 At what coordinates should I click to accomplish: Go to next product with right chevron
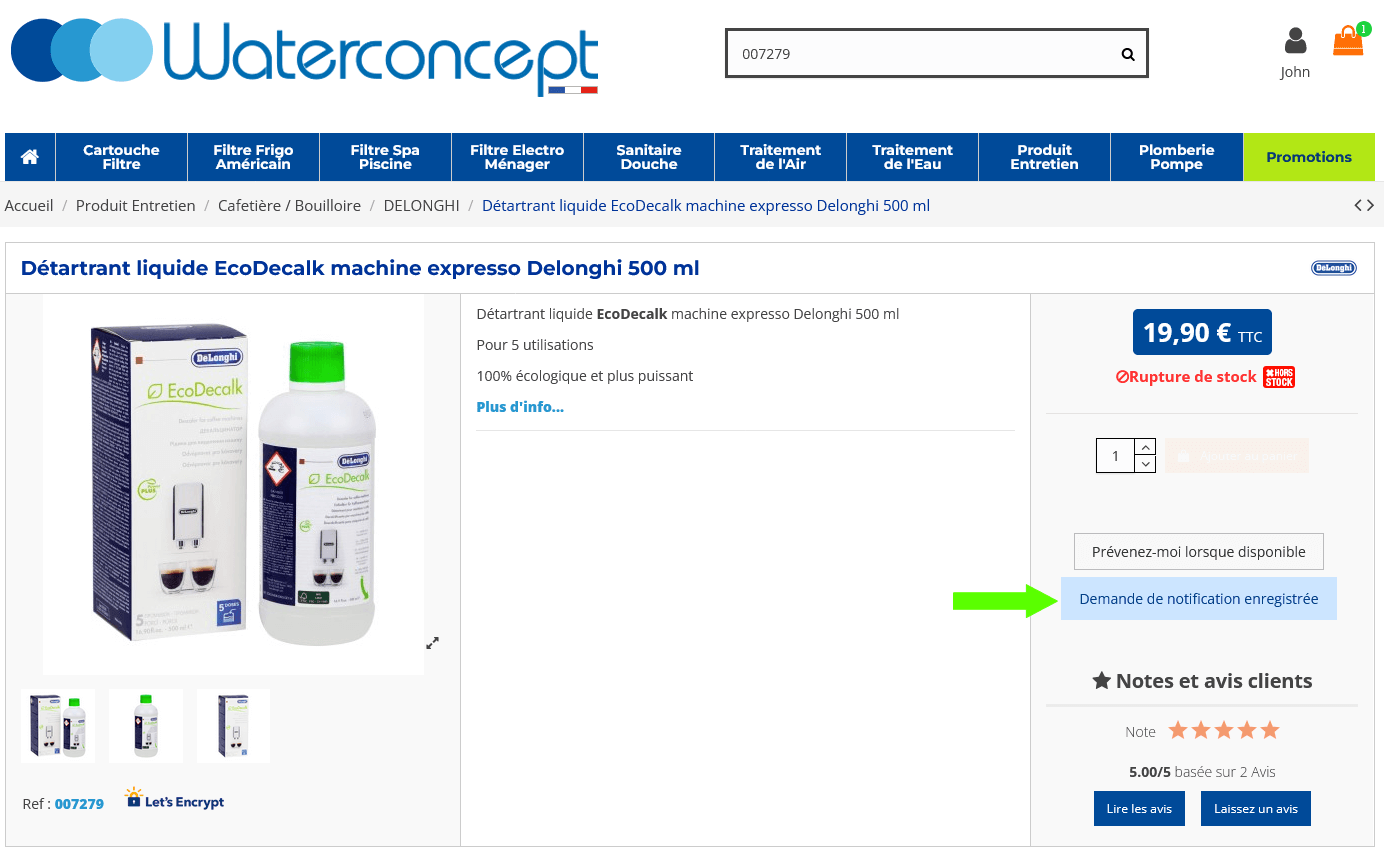click(x=1370, y=205)
